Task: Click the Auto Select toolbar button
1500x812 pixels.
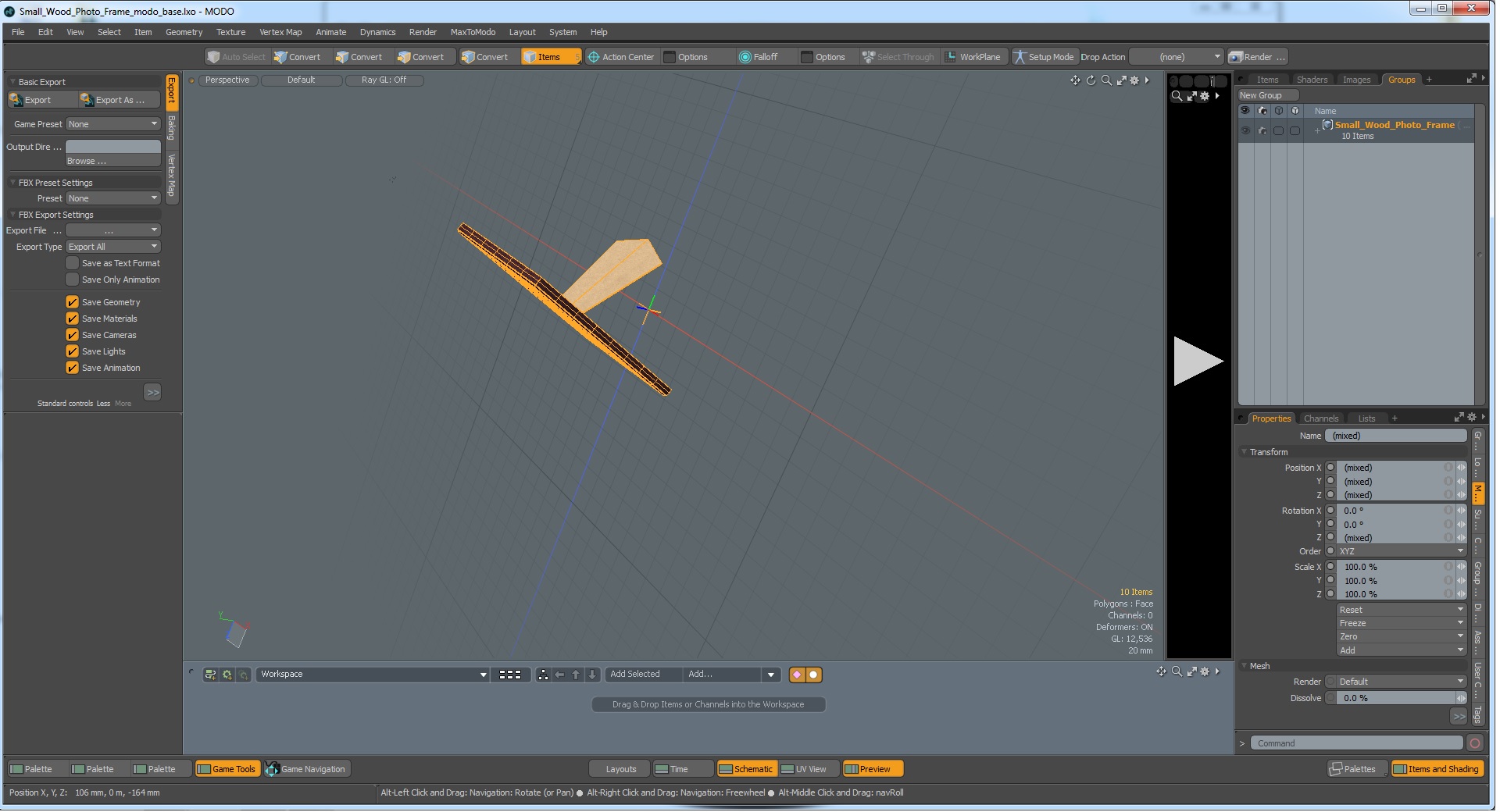Action: coord(236,57)
